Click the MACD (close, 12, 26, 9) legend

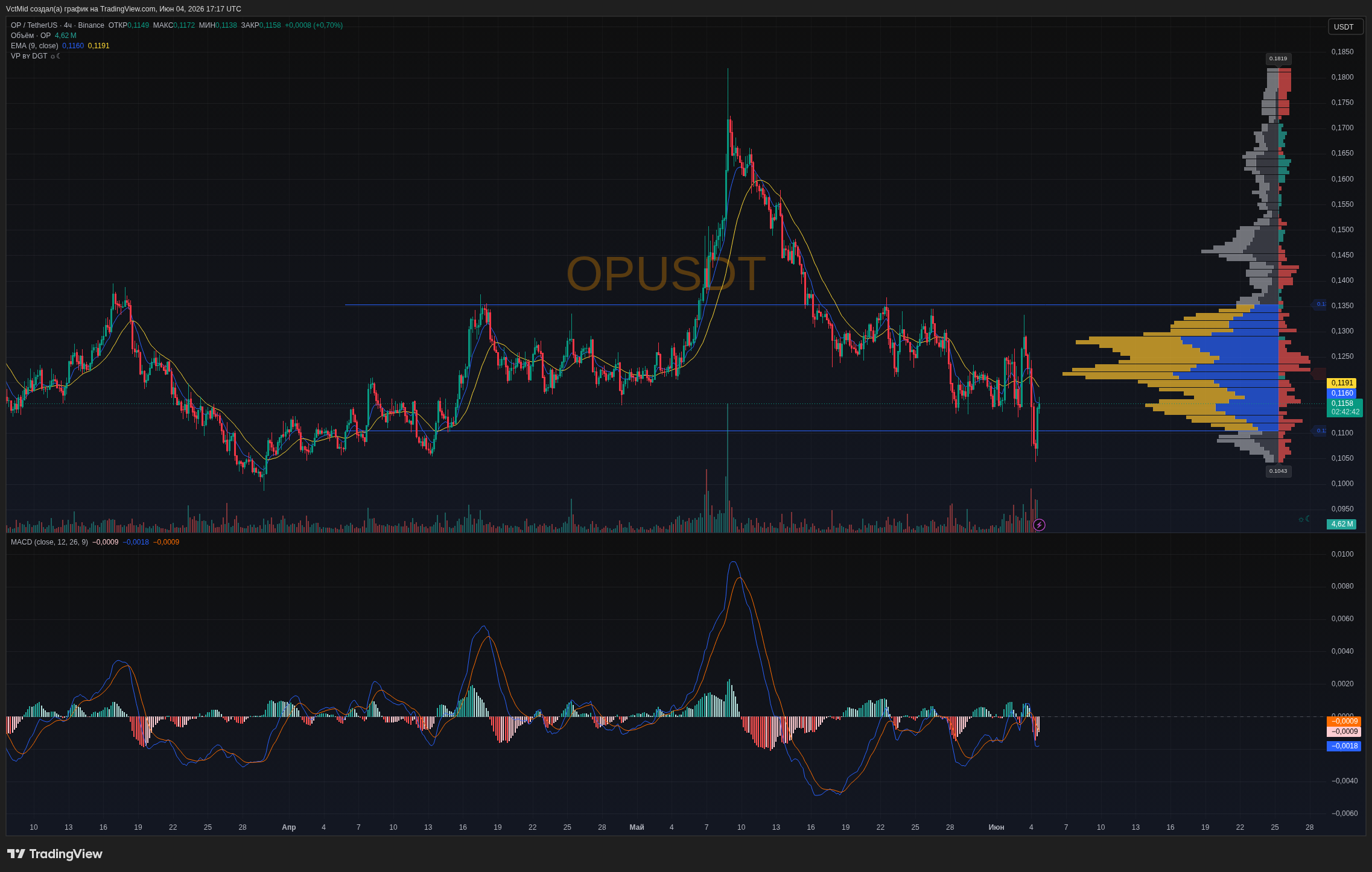pos(49,542)
